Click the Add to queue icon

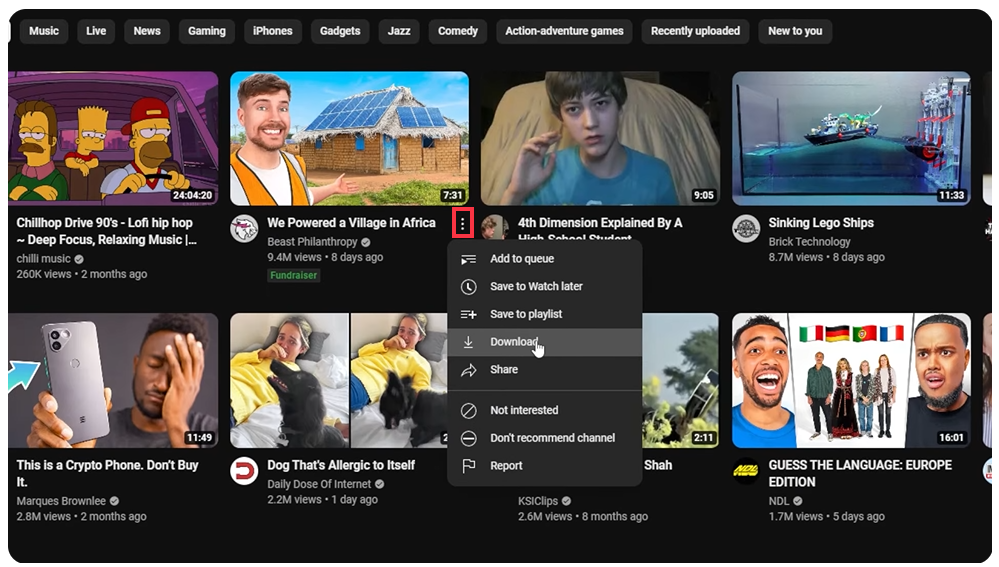pos(468,259)
